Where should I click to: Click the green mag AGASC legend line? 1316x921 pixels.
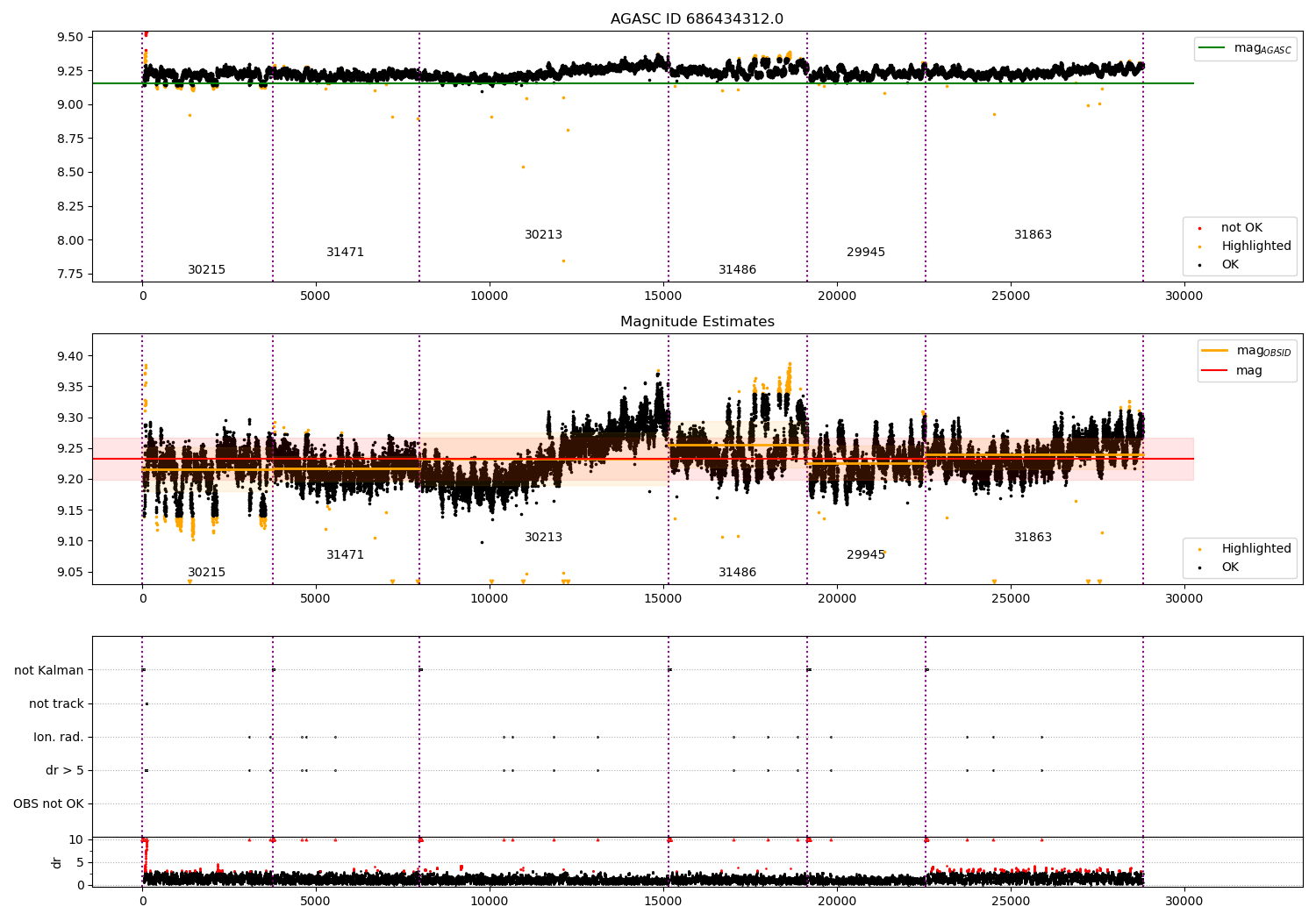[x=1212, y=48]
